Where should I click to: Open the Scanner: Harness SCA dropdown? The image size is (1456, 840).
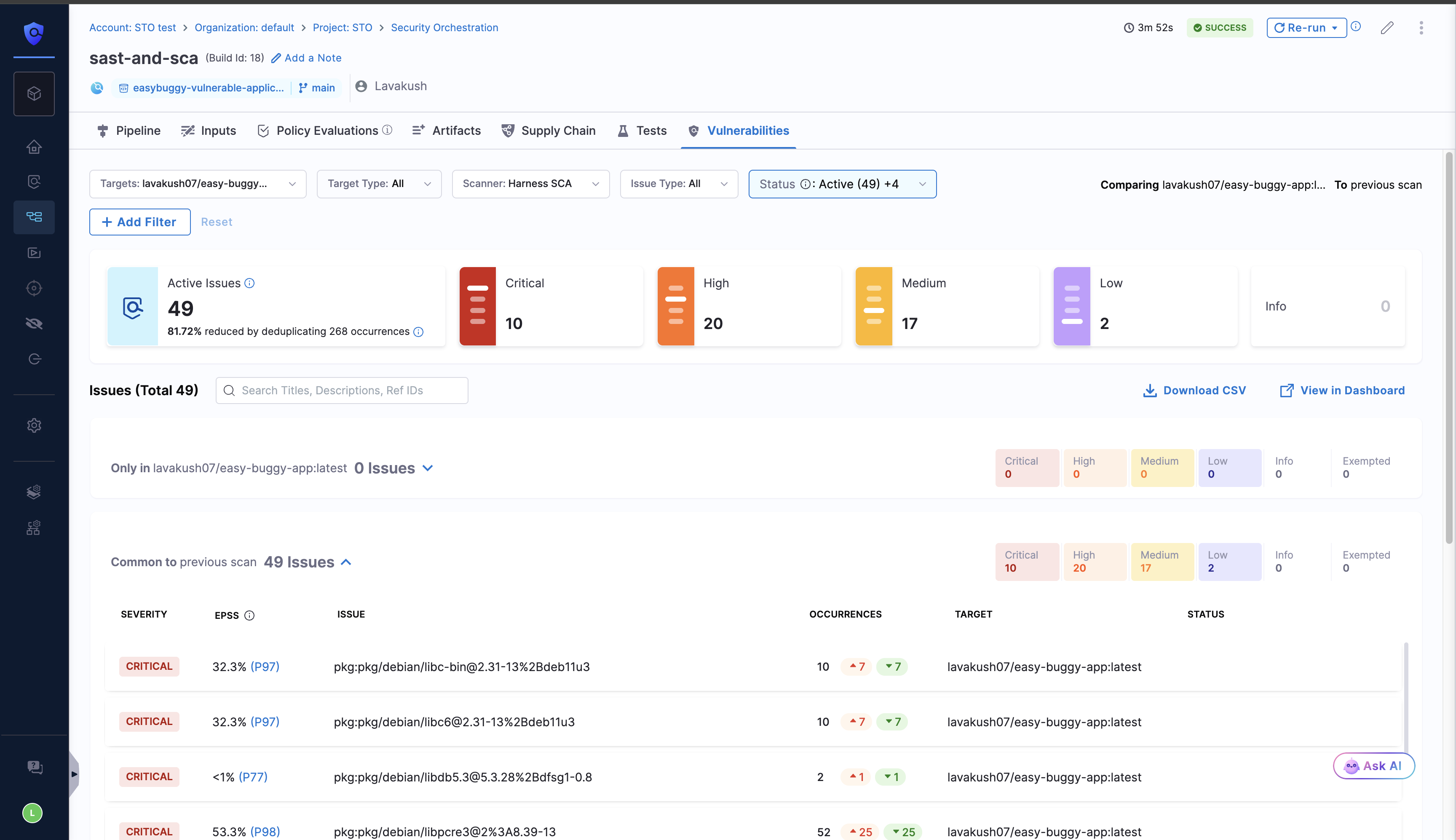point(530,184)
